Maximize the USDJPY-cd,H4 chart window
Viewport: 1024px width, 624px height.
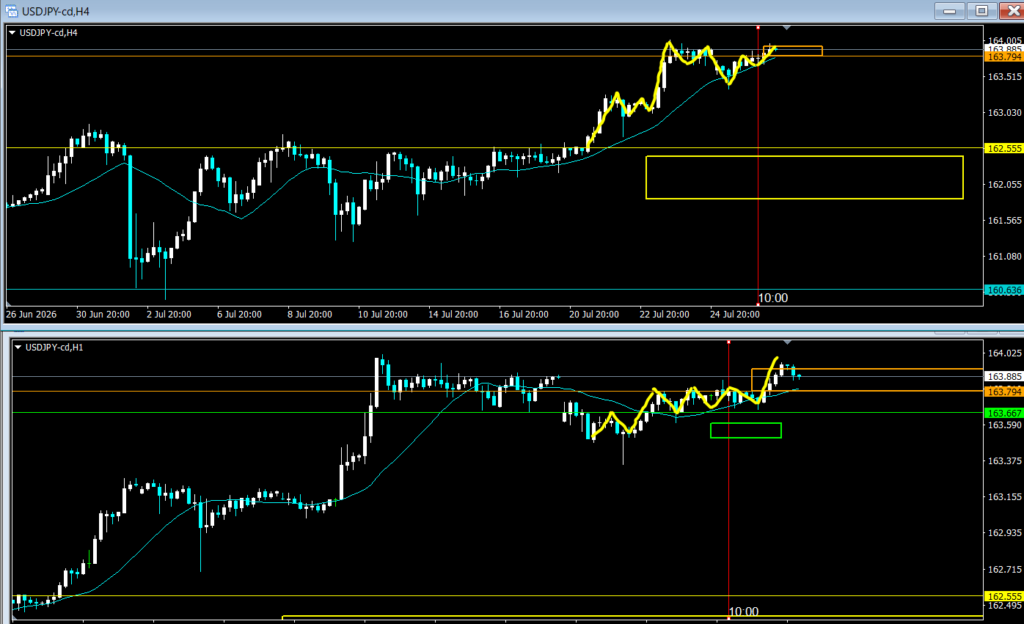pos(982,10)
